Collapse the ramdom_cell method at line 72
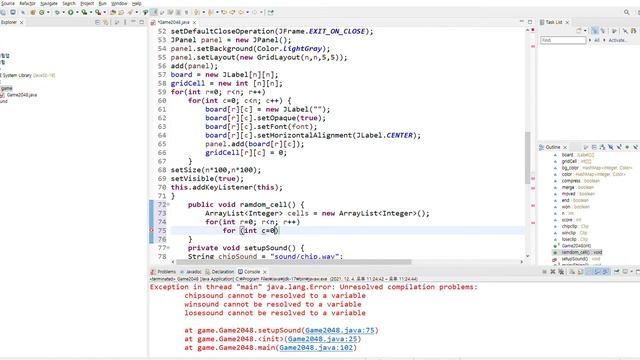Viewport: 640px width, 360px height. (x=168, y=204)
